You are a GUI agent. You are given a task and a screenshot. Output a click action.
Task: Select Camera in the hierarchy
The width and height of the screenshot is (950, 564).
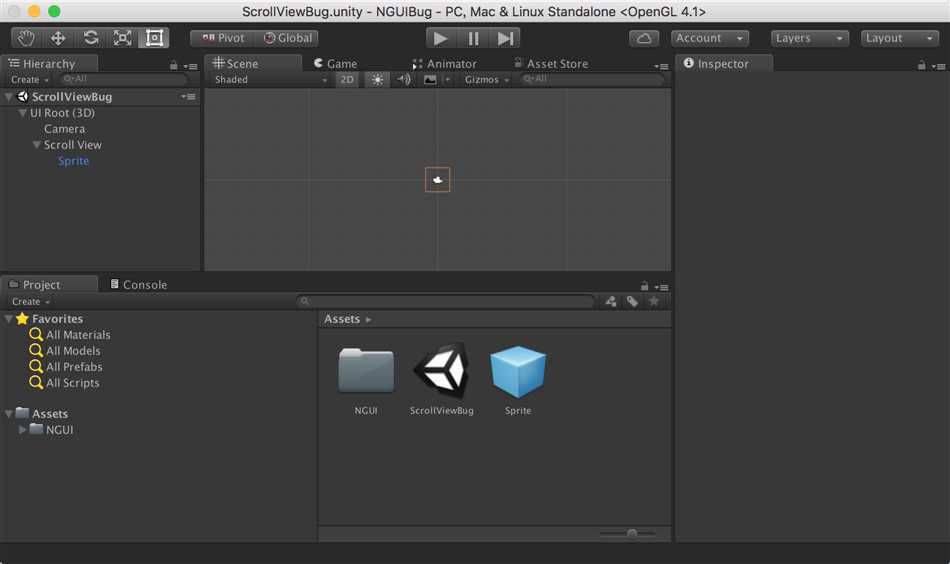64,128
